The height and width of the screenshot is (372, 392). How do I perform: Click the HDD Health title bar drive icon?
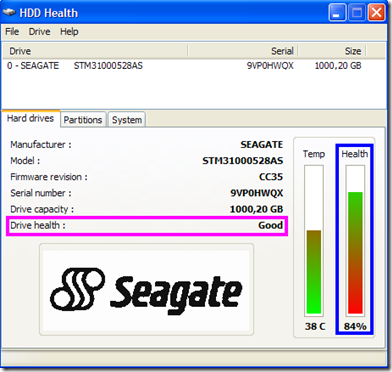coord(9,13)
